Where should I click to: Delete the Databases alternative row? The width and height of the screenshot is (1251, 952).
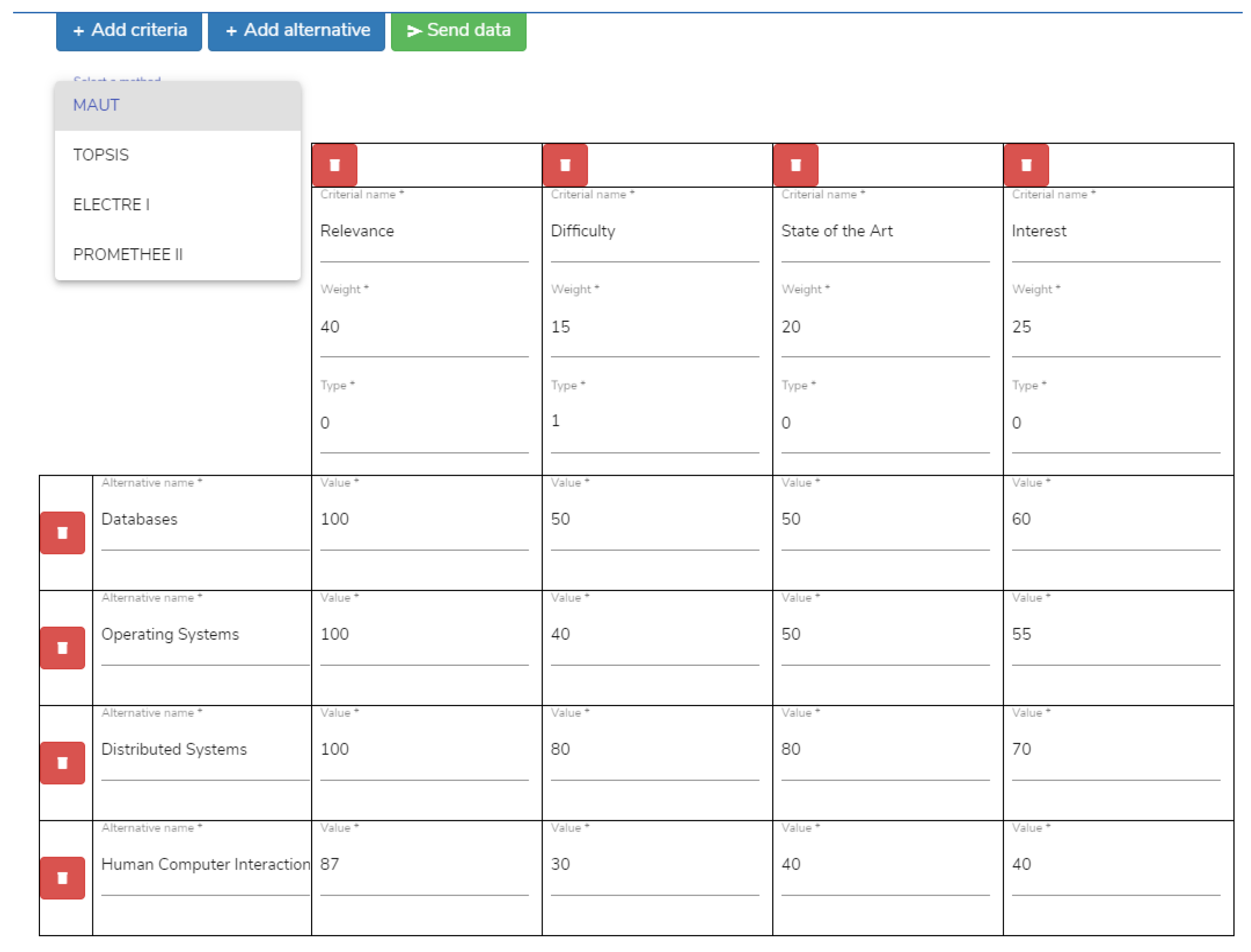point(62,533)
